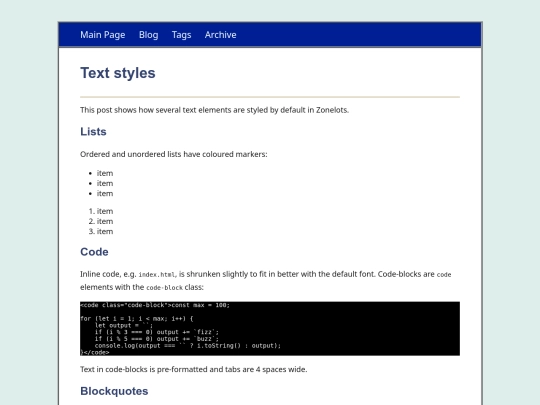This screenshot has width=540, height=405.
Task: Click the for loop line in code block
Action: (137, 319)
